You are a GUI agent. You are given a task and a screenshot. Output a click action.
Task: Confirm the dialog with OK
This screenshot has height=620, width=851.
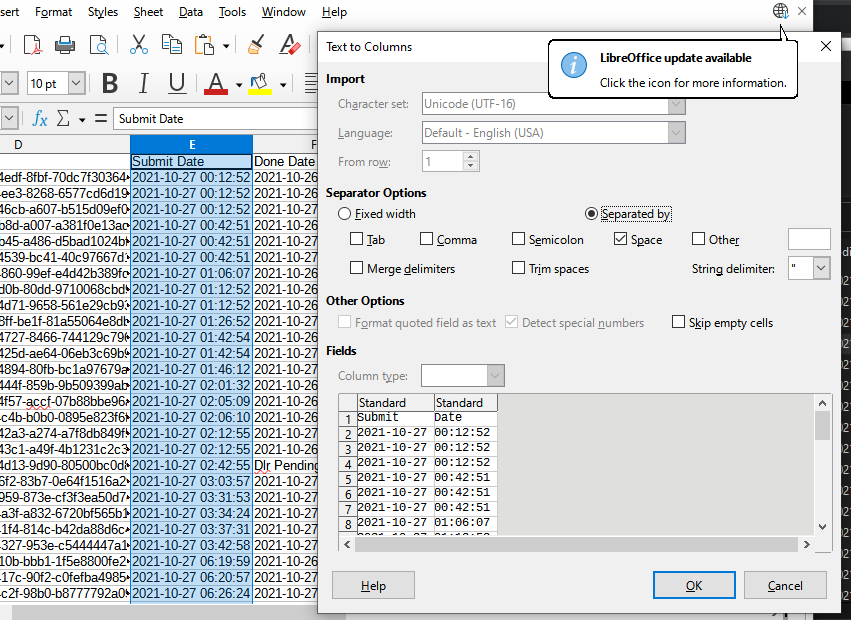pyautogui.click(x=694, y=585)
